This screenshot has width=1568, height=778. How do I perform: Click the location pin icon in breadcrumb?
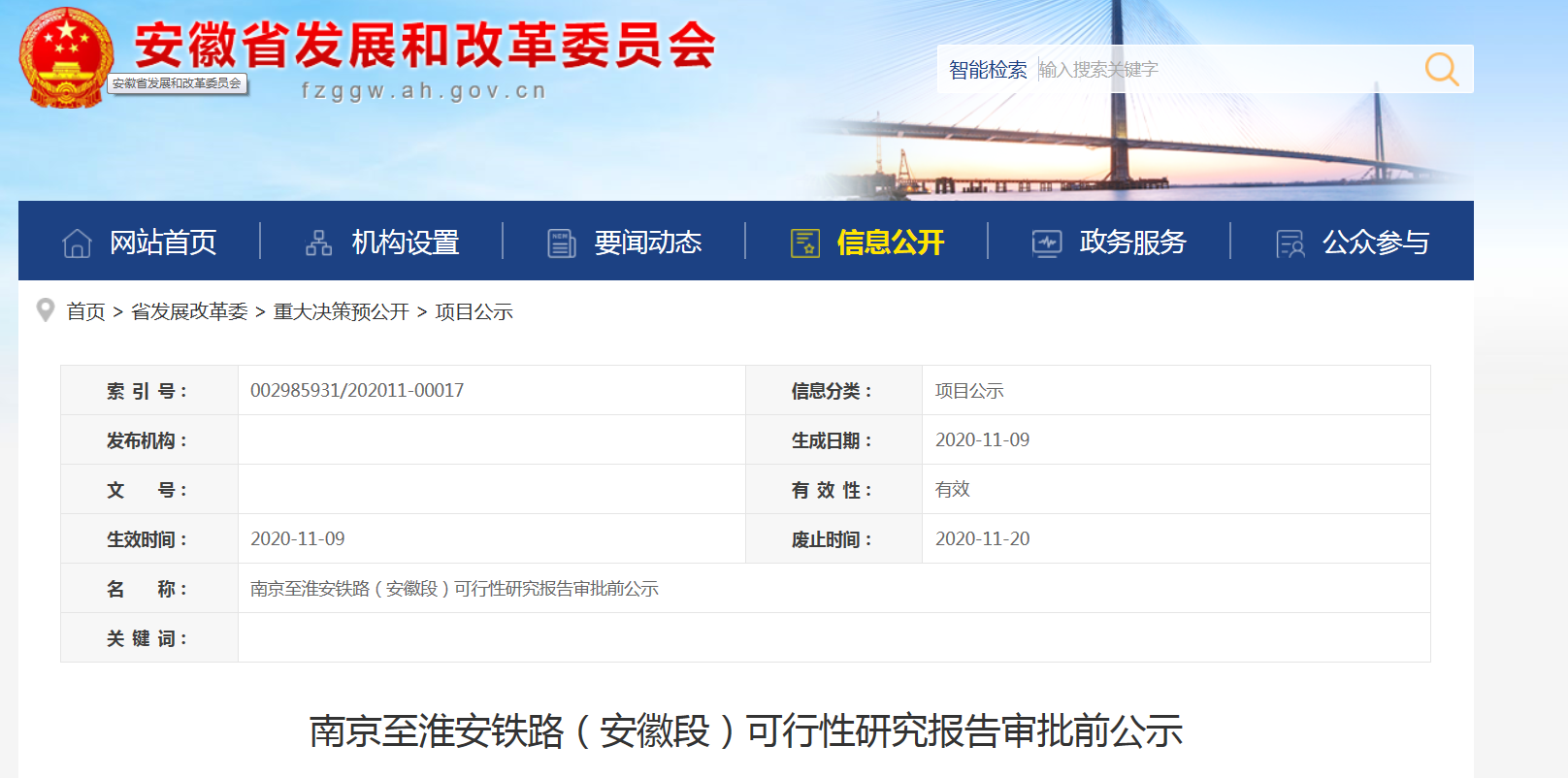pos(45,310)
